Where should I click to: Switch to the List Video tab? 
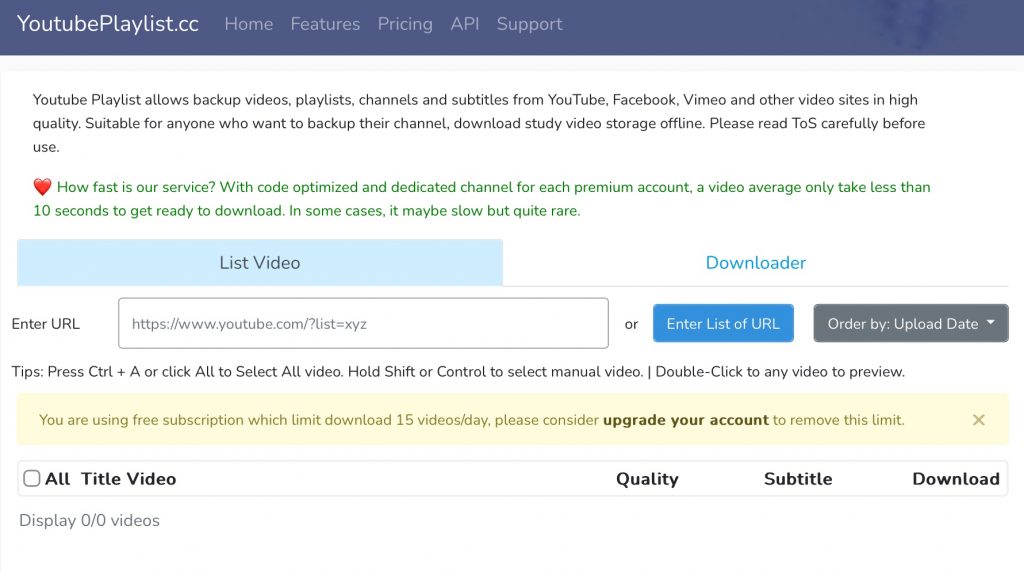click(260, 263)
